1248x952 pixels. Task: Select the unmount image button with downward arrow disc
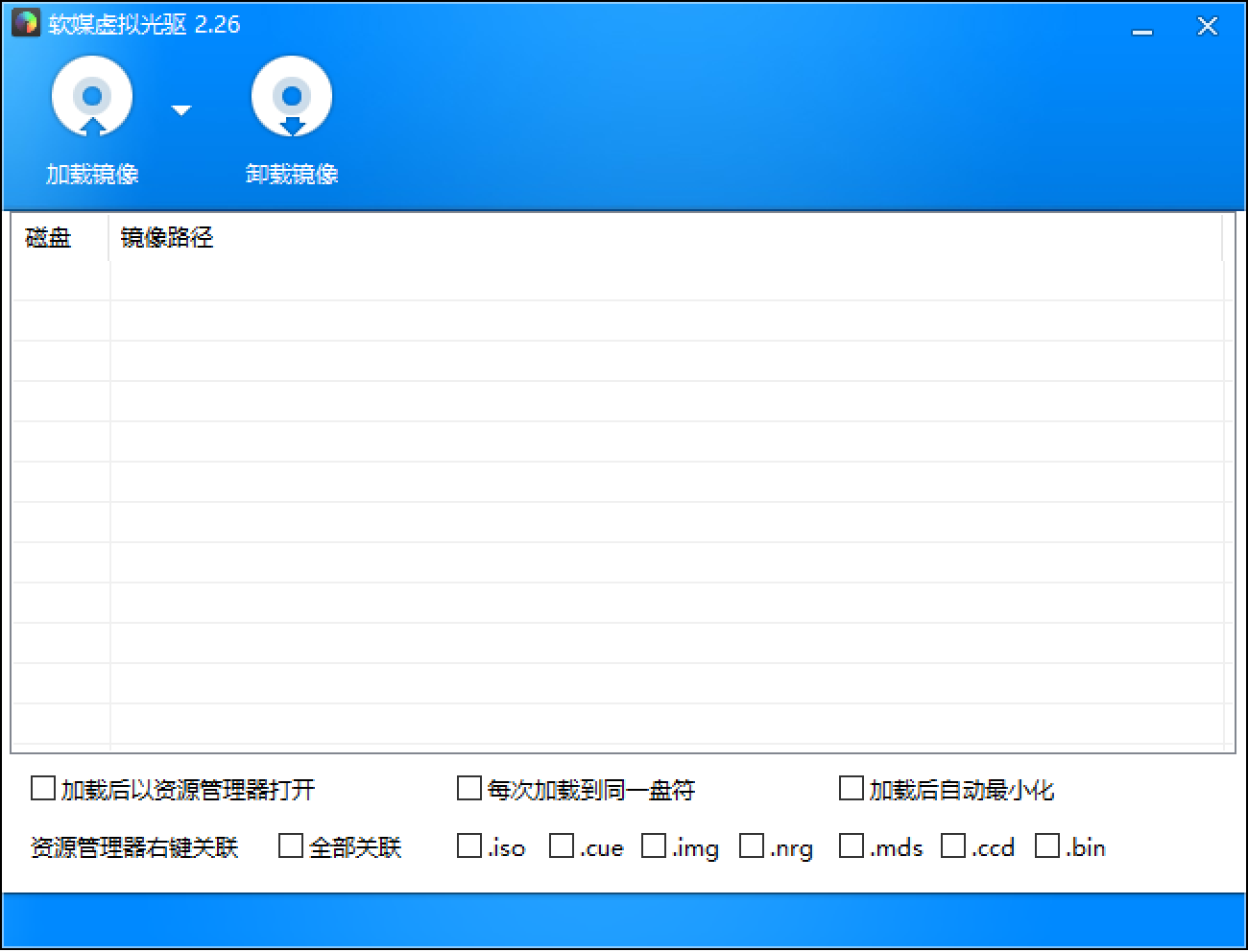click(293, 96)
